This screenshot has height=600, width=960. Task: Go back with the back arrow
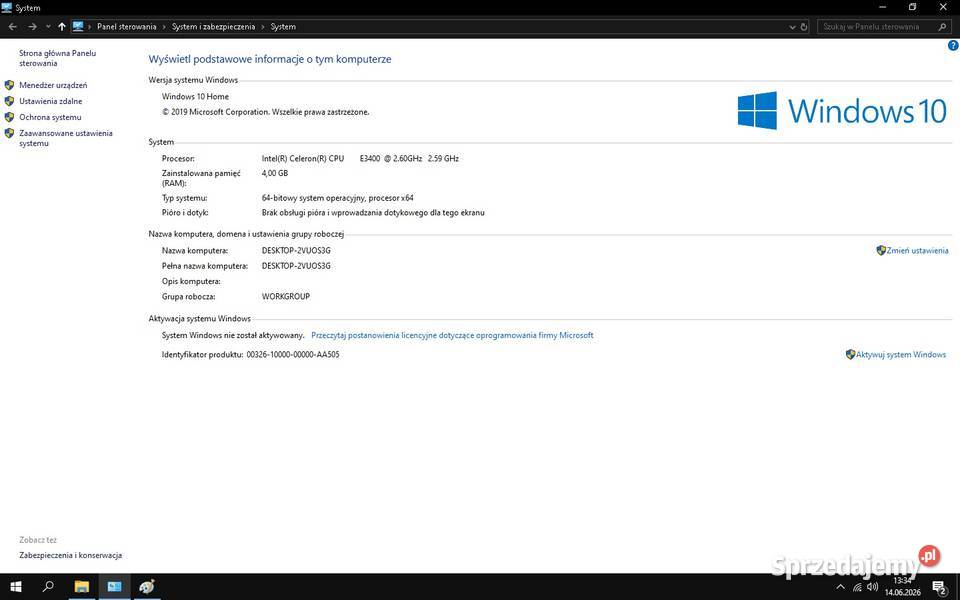click(12, 27)
